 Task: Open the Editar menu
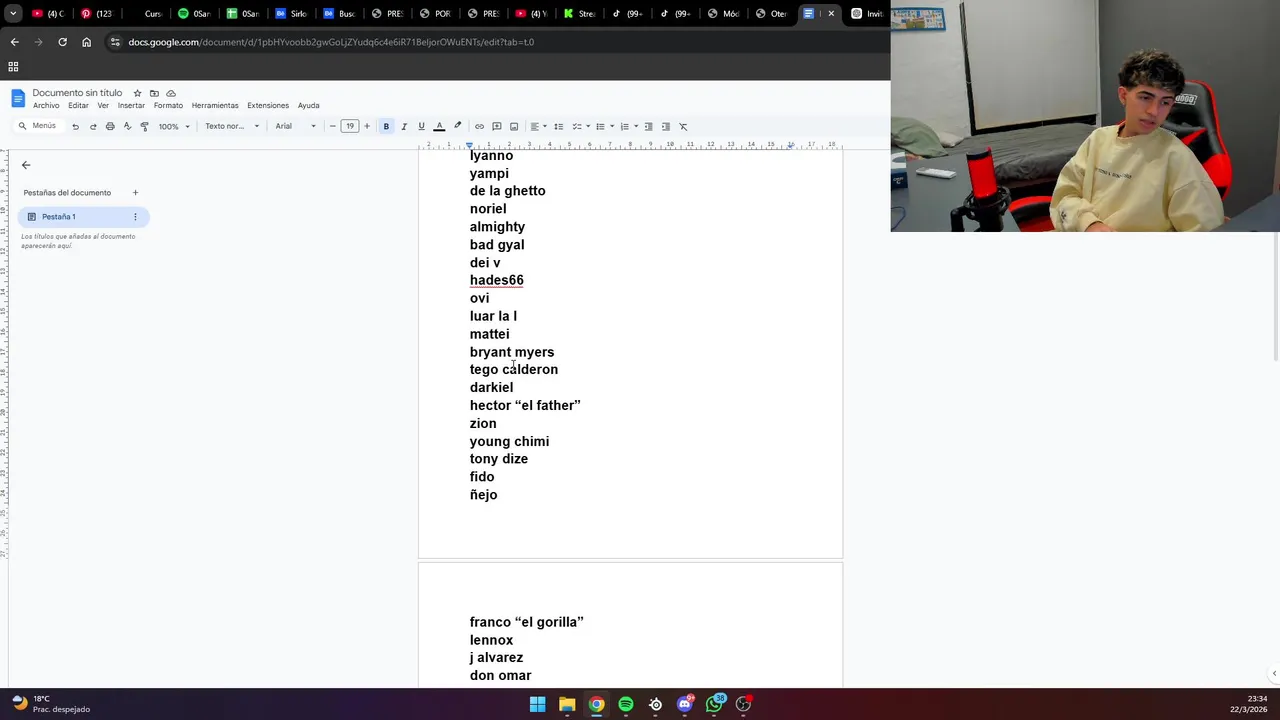[x=78, y=105]
